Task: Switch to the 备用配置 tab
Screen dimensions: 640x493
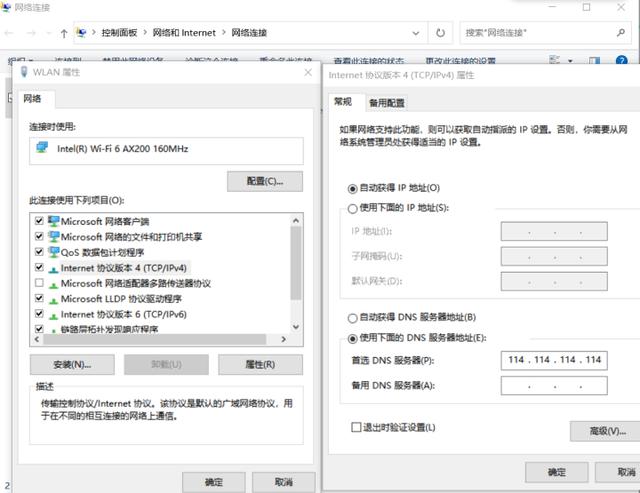Action: point(387,103)
